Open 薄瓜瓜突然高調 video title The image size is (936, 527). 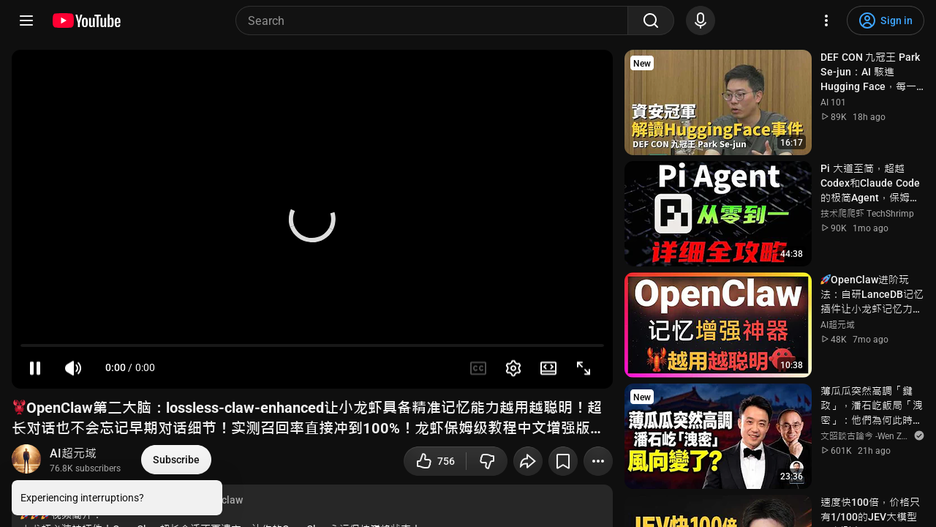point(872,406)
